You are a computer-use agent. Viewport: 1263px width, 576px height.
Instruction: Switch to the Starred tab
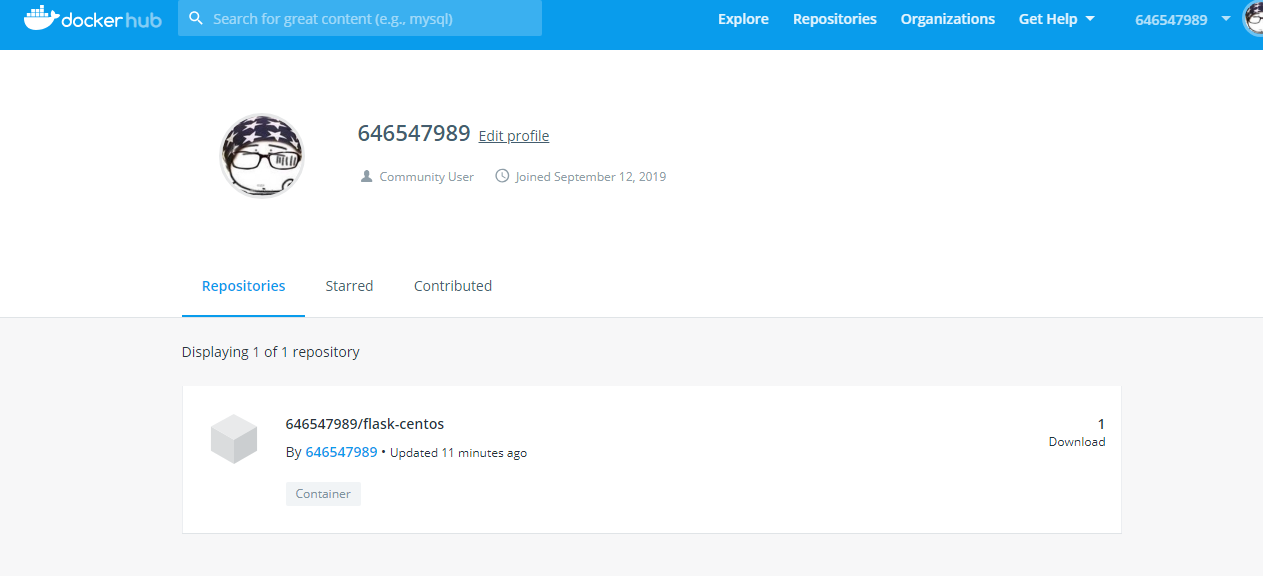pyautogui.click(x=349, y=286)
